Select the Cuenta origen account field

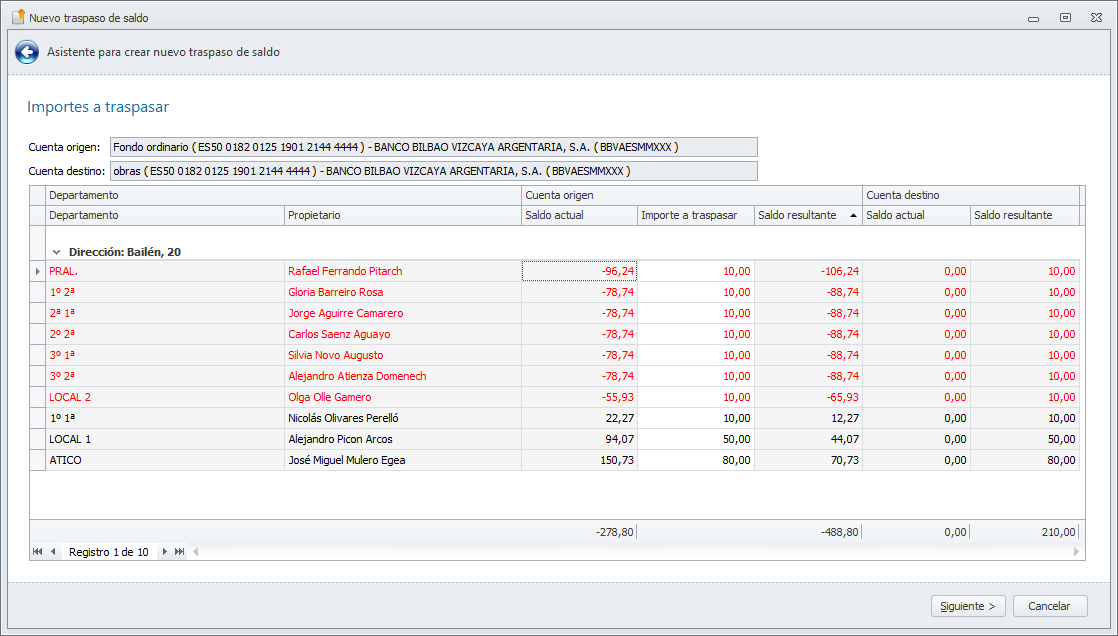pyautogui.click(x=433, y=147)
